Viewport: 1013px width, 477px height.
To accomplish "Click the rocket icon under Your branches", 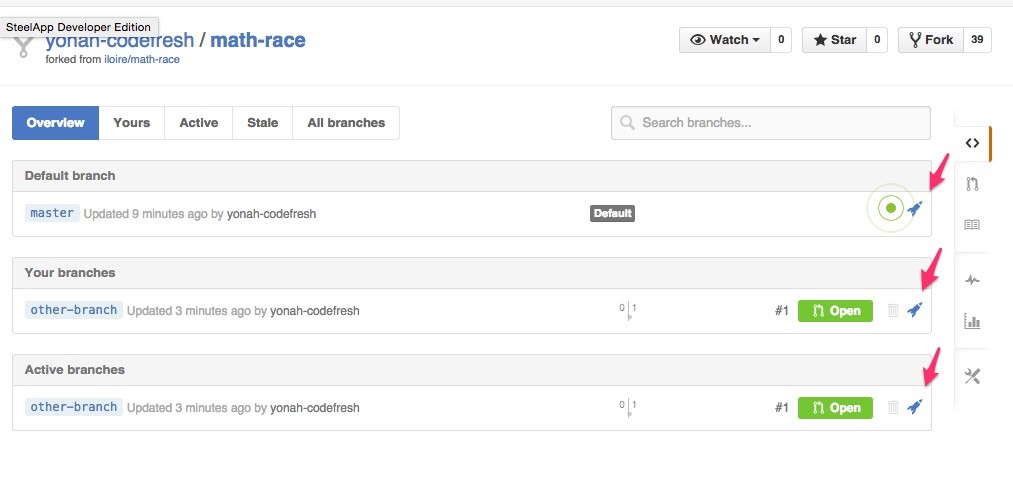I will 915,310.
